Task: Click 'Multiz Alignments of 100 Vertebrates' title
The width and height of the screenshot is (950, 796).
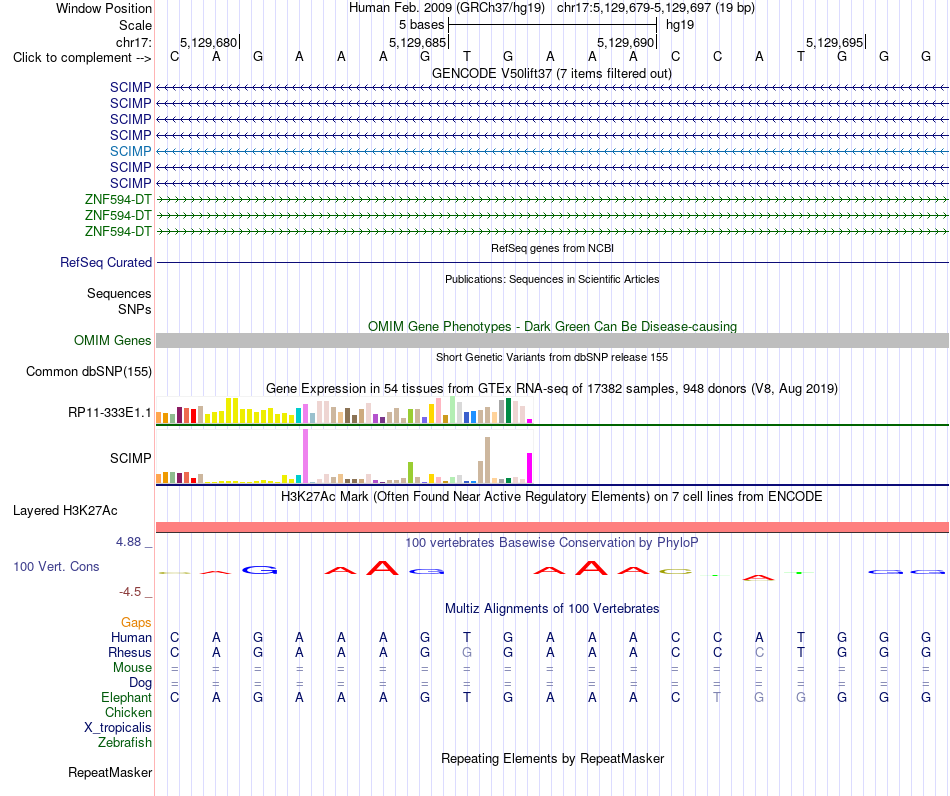Action: pos(552,609)
